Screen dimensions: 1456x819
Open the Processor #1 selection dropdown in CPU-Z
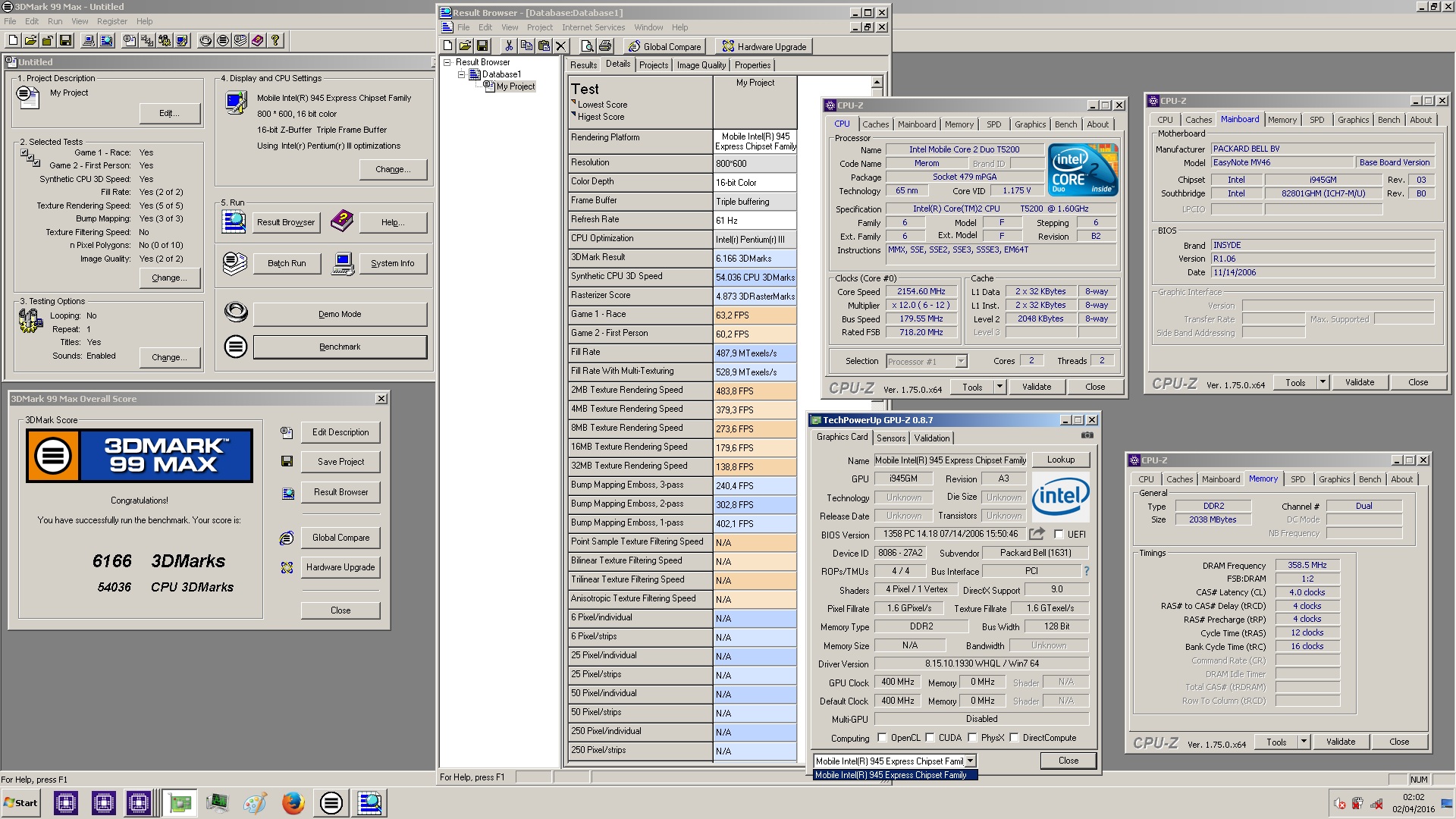click(961, 361)
